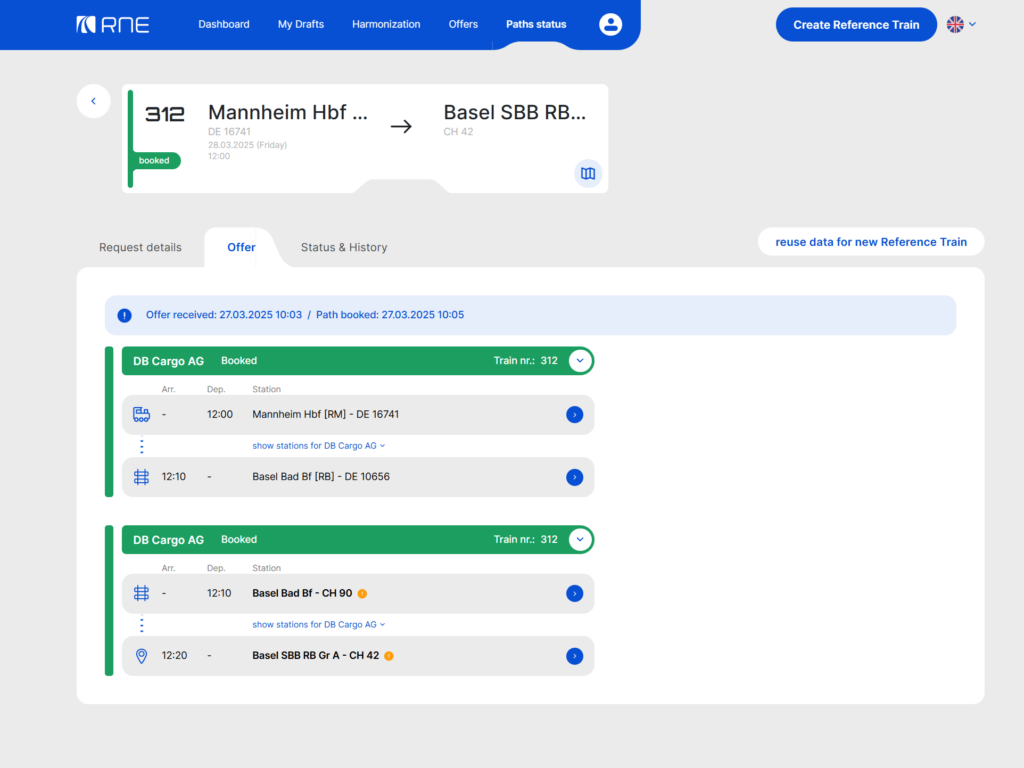1024x768 pixels.
Task: Click orange warning dot beside Basel SBB RB Gr A
Action: click(x=388, y=657)
